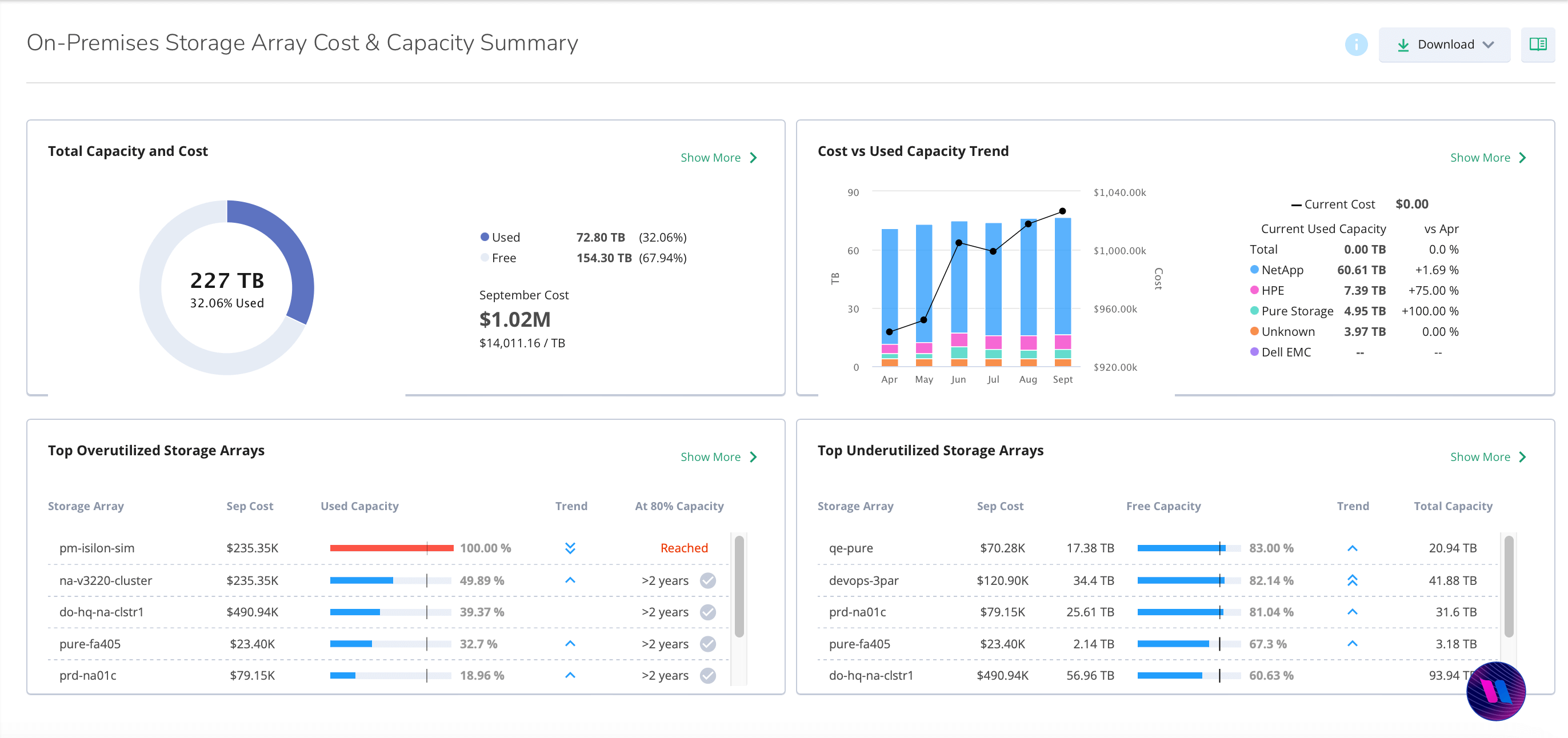
Task: Click the check icon for overutilized prd-na01c
Action: pyautogui.click(x=707, y=675)
